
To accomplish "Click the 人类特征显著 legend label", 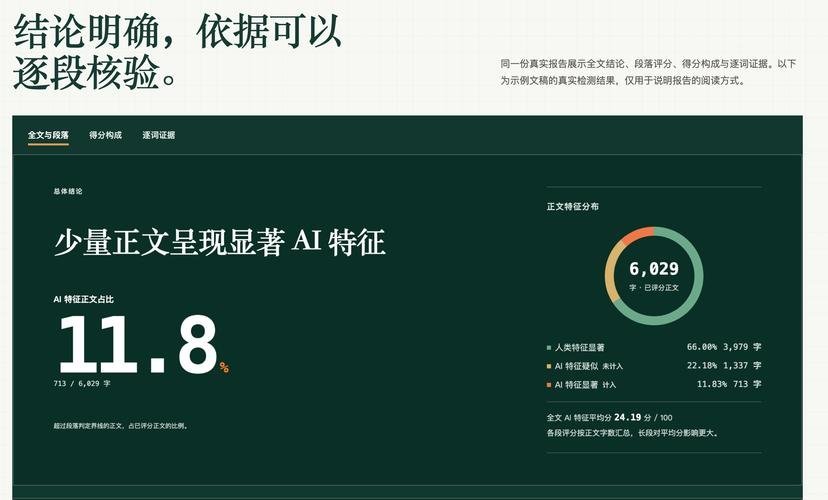I will point(579,347).
